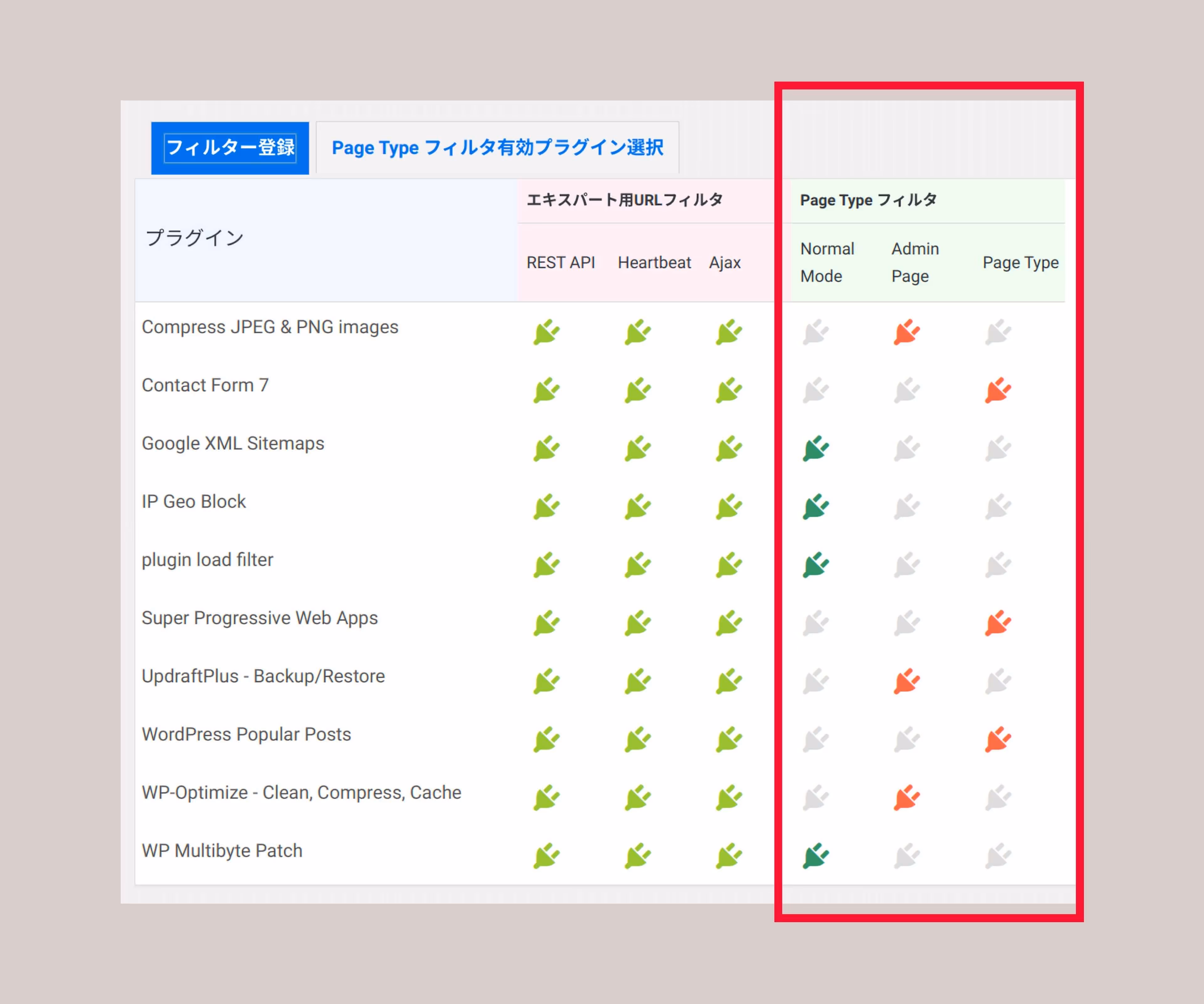This screenshot has width=1204, height=1004.
Task: Click the プラグイン column header
Action: tap(195, 237)
